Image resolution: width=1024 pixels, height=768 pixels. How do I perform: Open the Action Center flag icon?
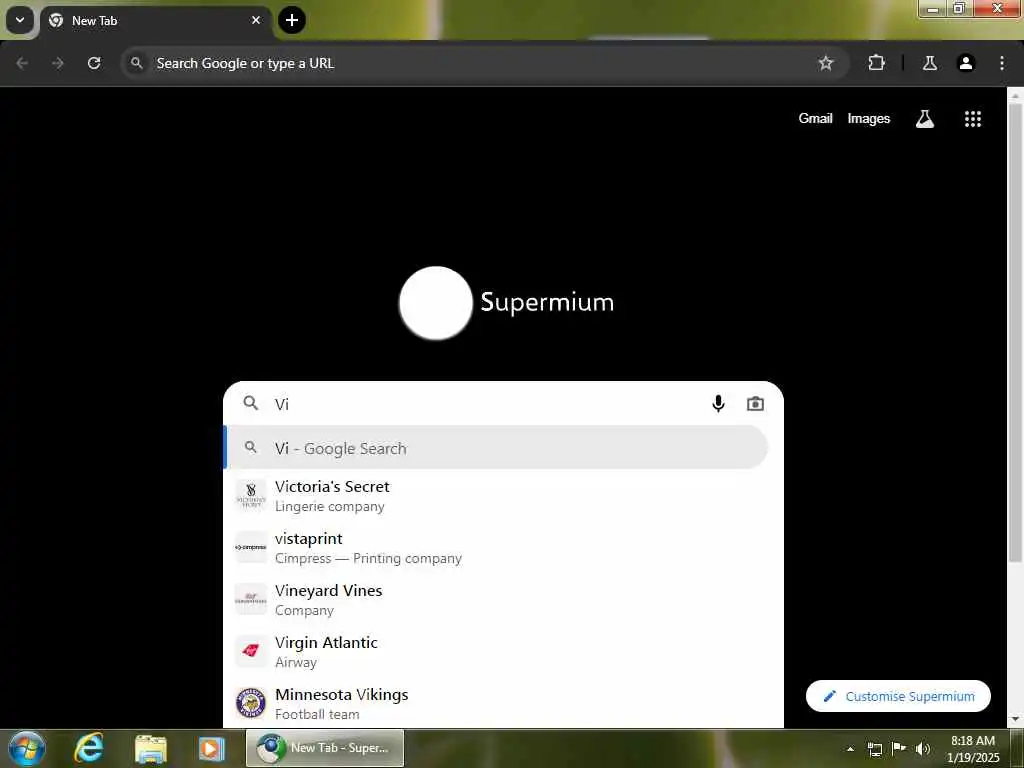[x=899, y=748]
